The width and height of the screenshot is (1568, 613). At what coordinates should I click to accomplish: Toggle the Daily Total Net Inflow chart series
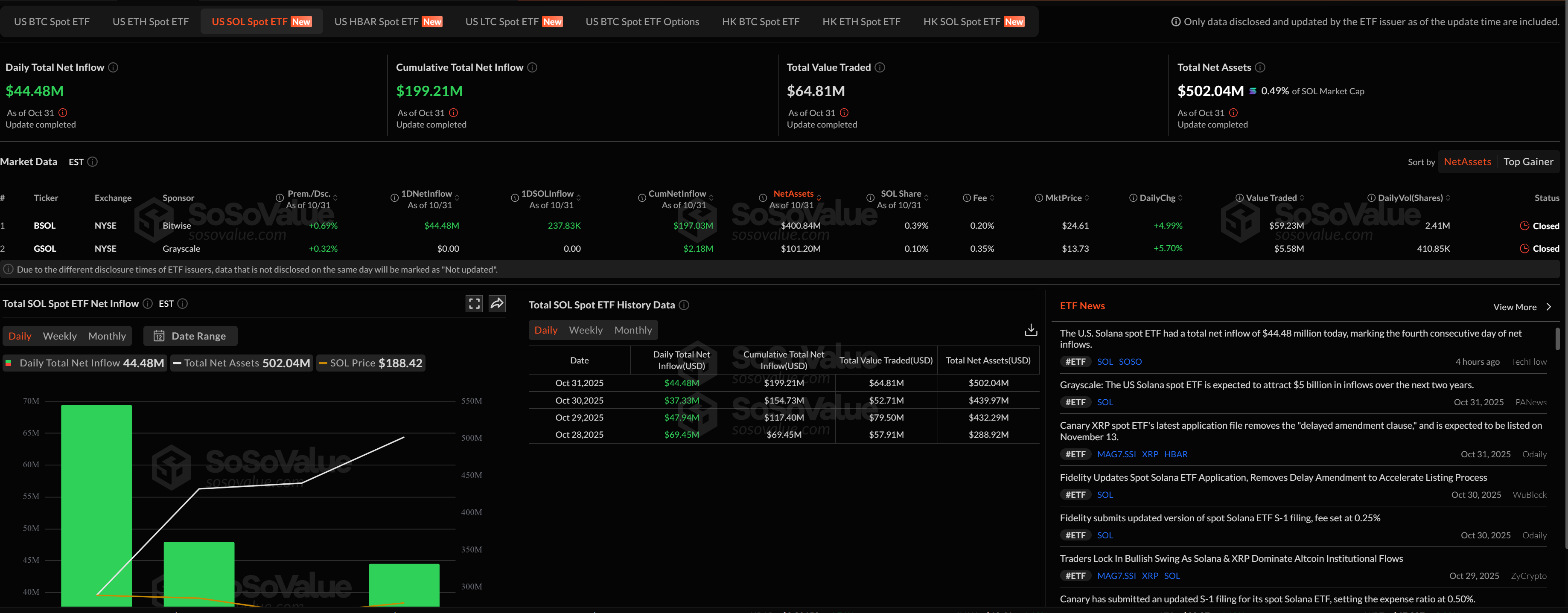pos(85,363)
